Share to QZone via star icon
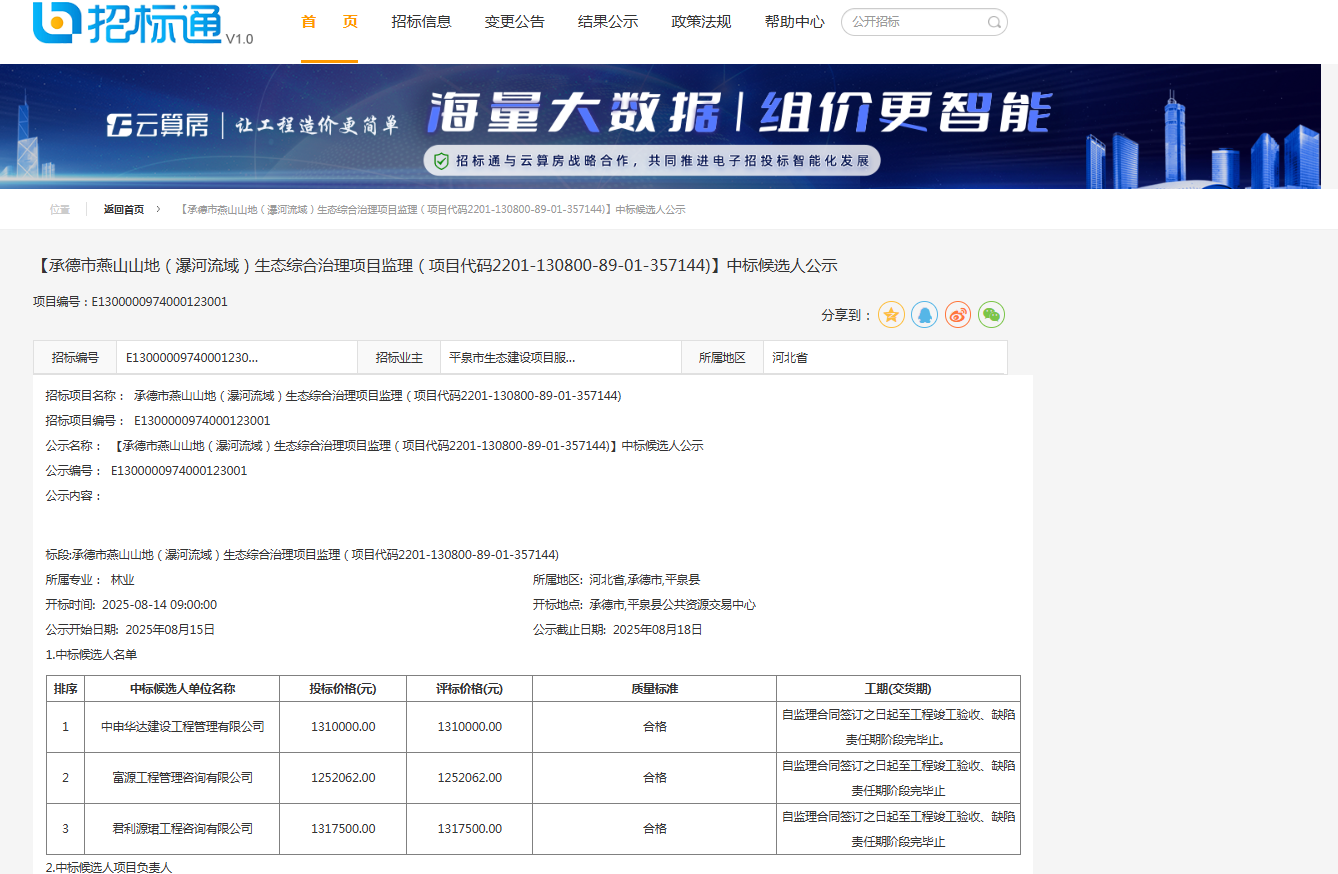This screenshot has width=1338, height=874. tap(891, 315)
